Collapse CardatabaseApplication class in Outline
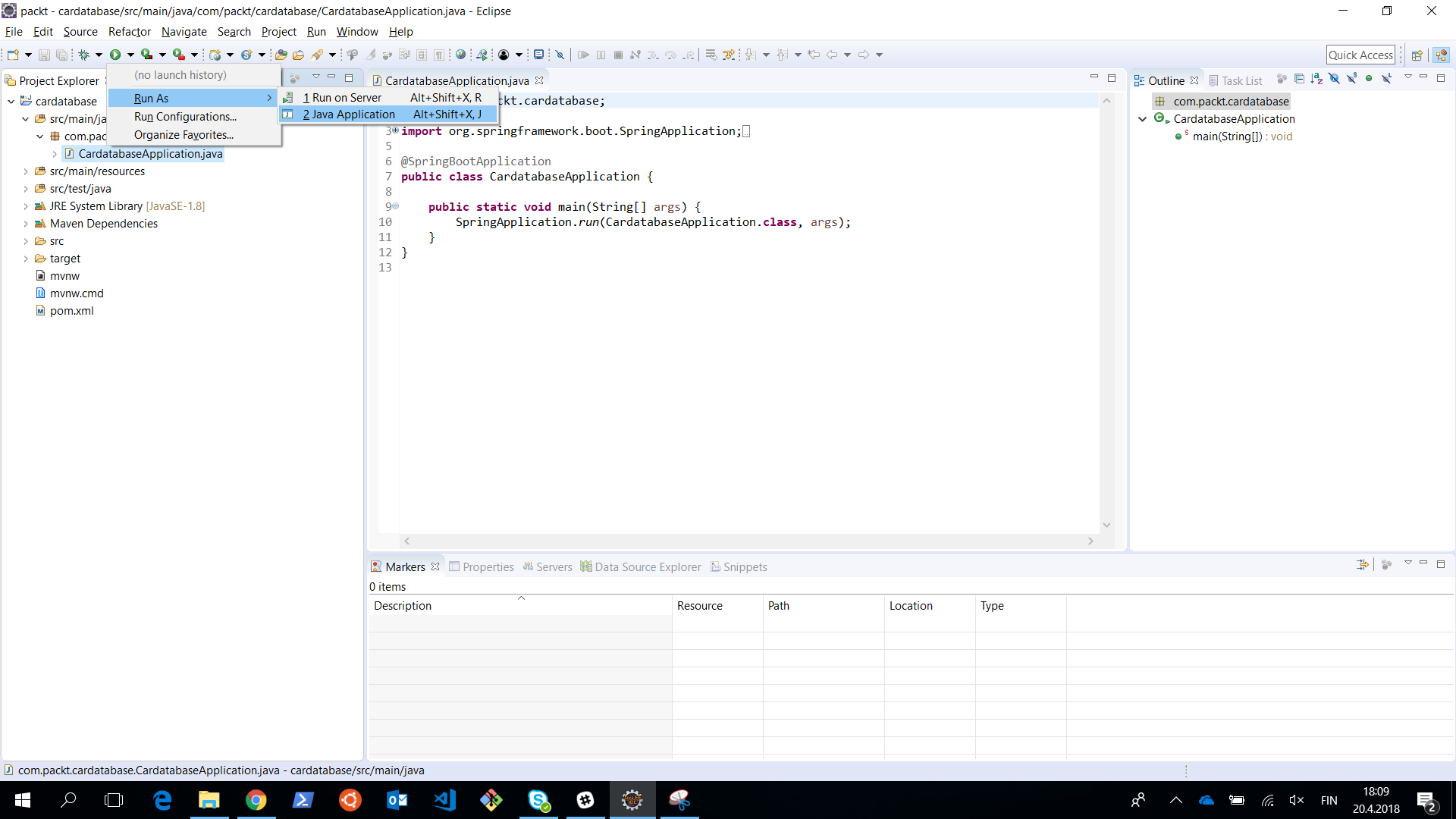Screen dimensions: 1456x819 pyautogui.click(x=1142, y=119)
